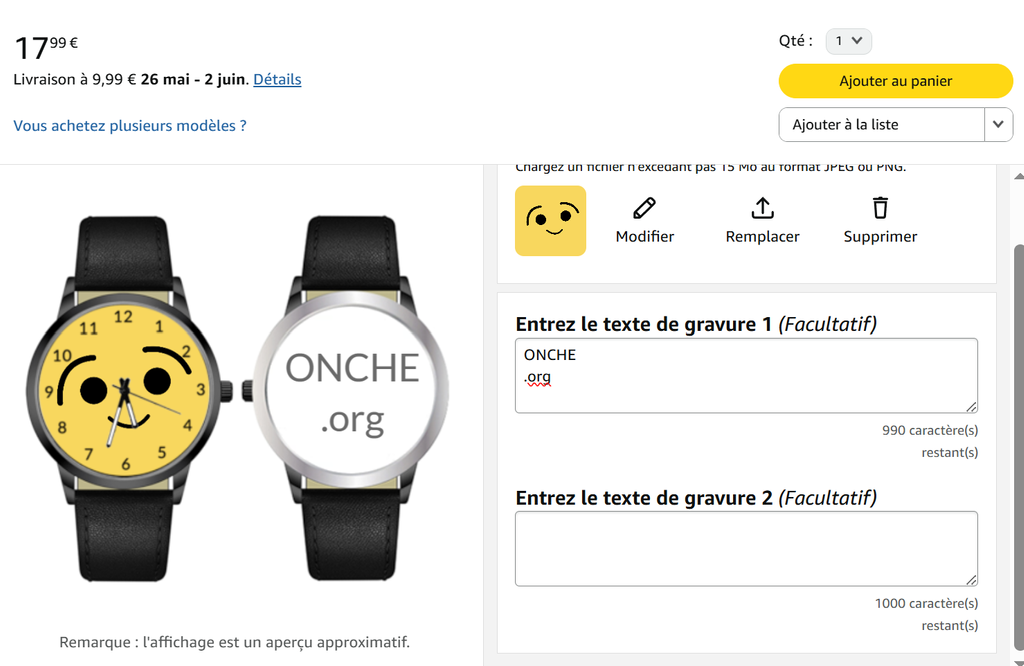Focus the empty texte de gravure 2 field

746,548
